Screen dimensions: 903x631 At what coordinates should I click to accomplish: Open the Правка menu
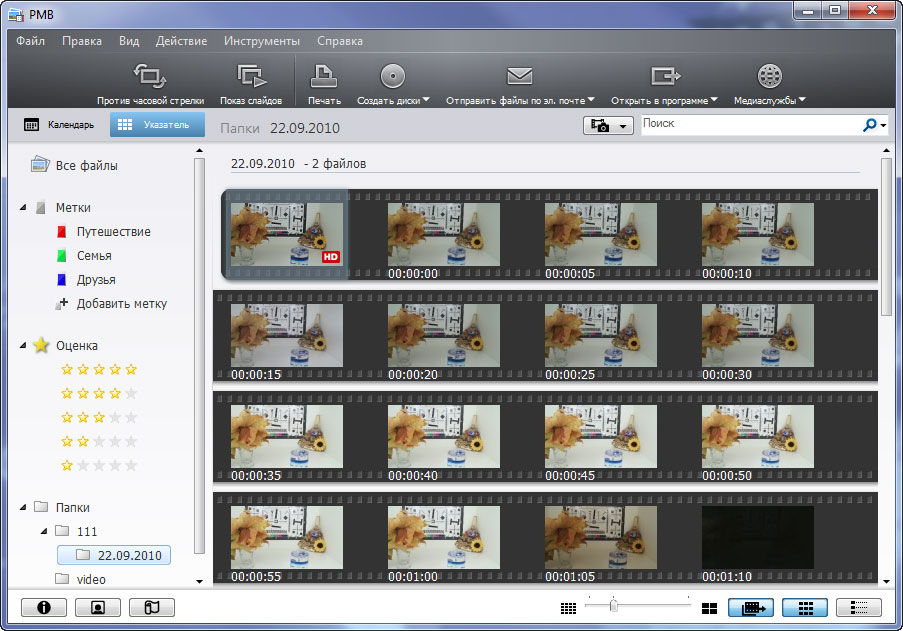pyautogui.click(x=82, y=41)
